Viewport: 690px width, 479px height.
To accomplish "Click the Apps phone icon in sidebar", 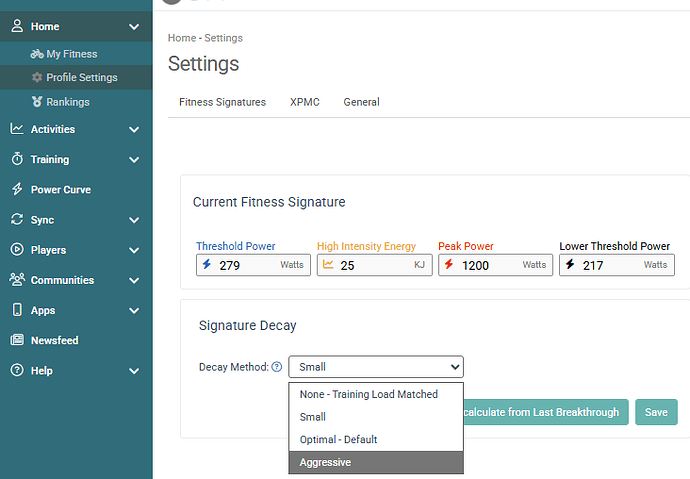I will tap(17, 310).
